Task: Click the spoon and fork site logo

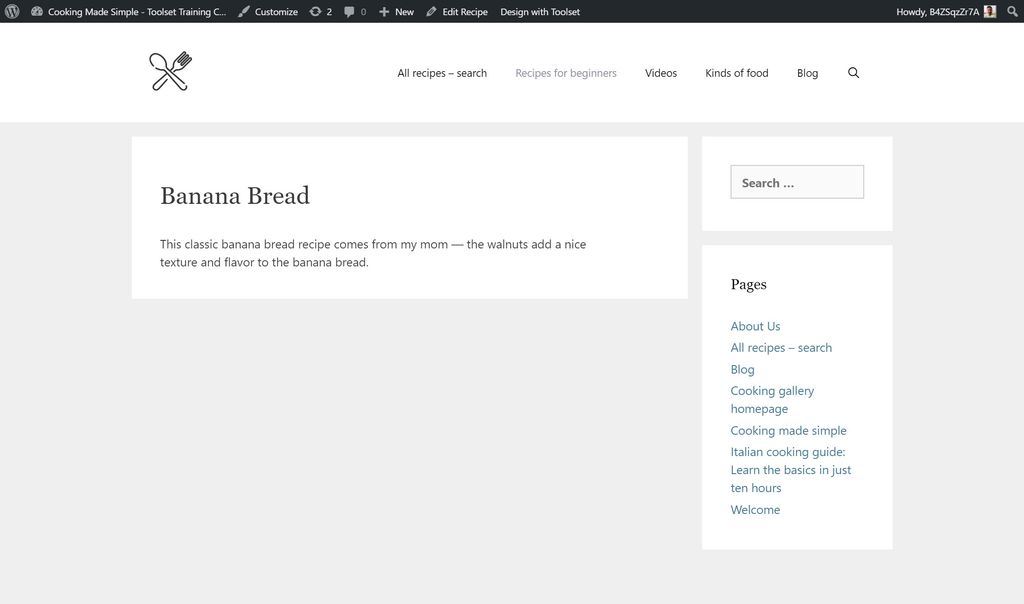Action: point(170,71)
